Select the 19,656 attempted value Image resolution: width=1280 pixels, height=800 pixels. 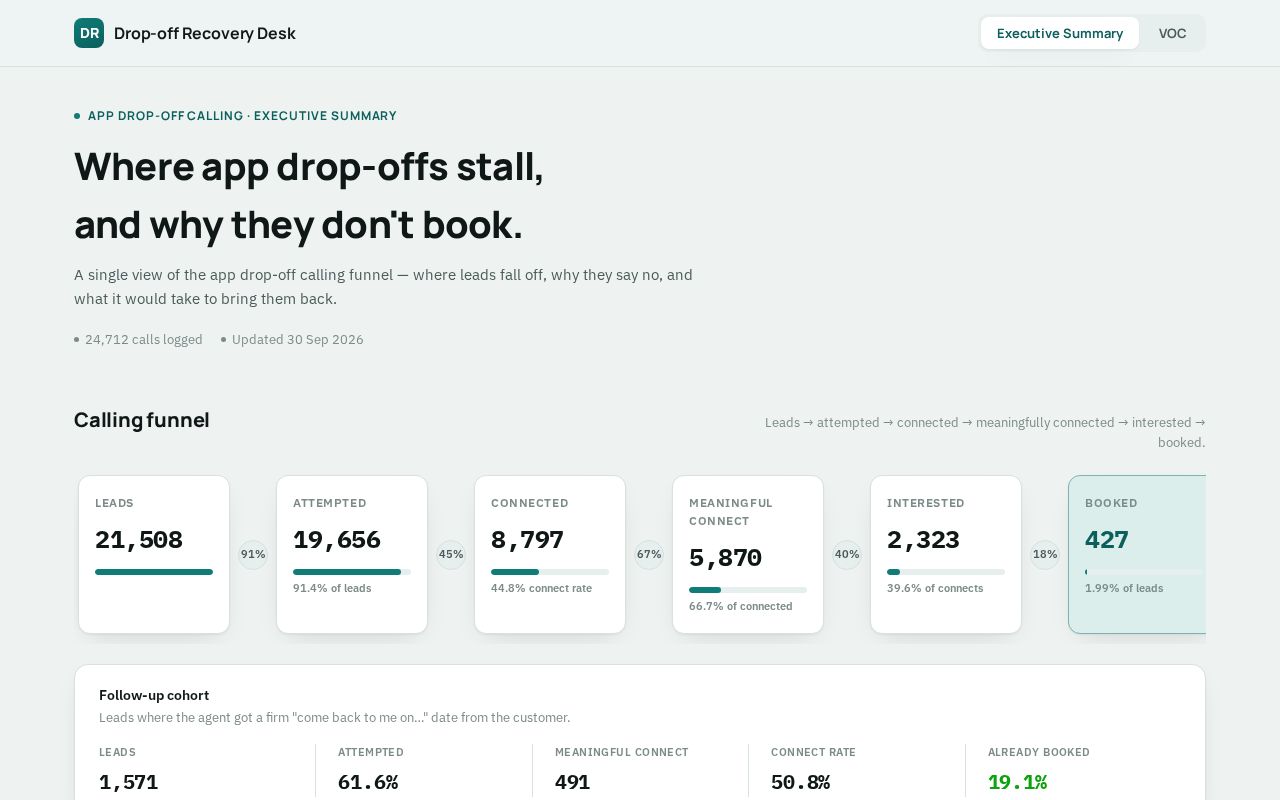(337, 540)
